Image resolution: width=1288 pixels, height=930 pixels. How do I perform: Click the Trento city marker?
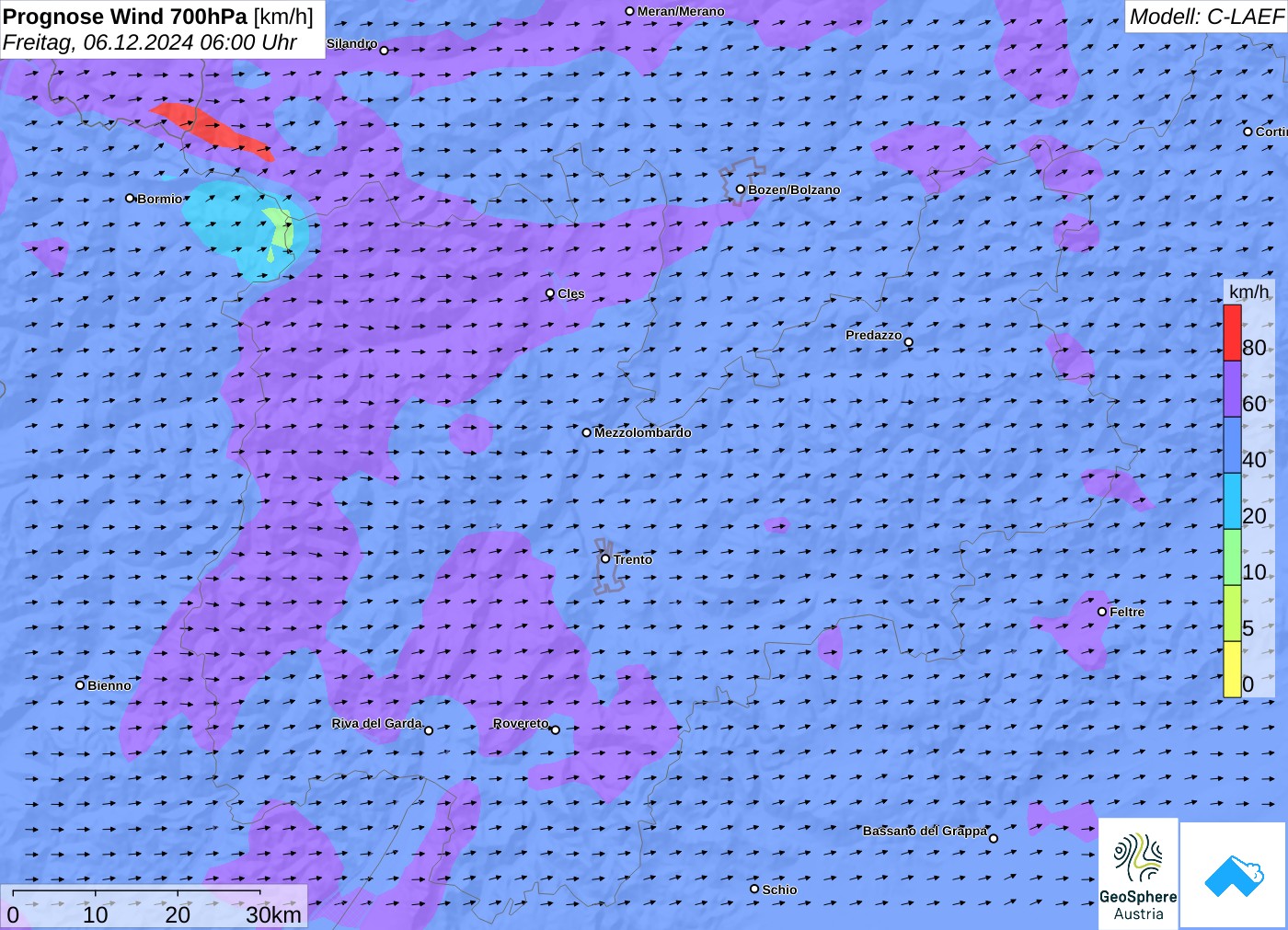pos(605,558)
